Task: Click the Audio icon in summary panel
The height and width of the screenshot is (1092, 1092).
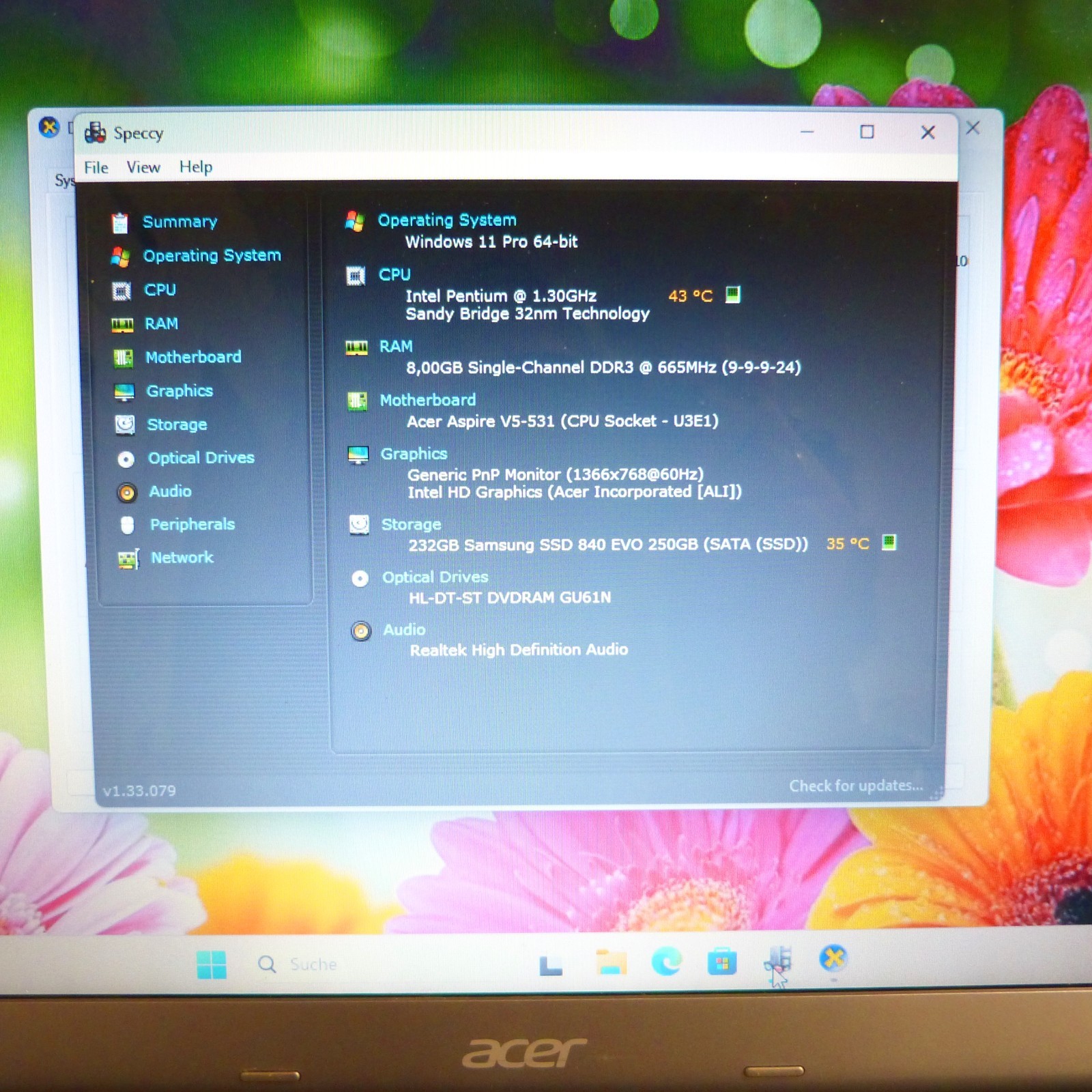Action: [361, 631]
